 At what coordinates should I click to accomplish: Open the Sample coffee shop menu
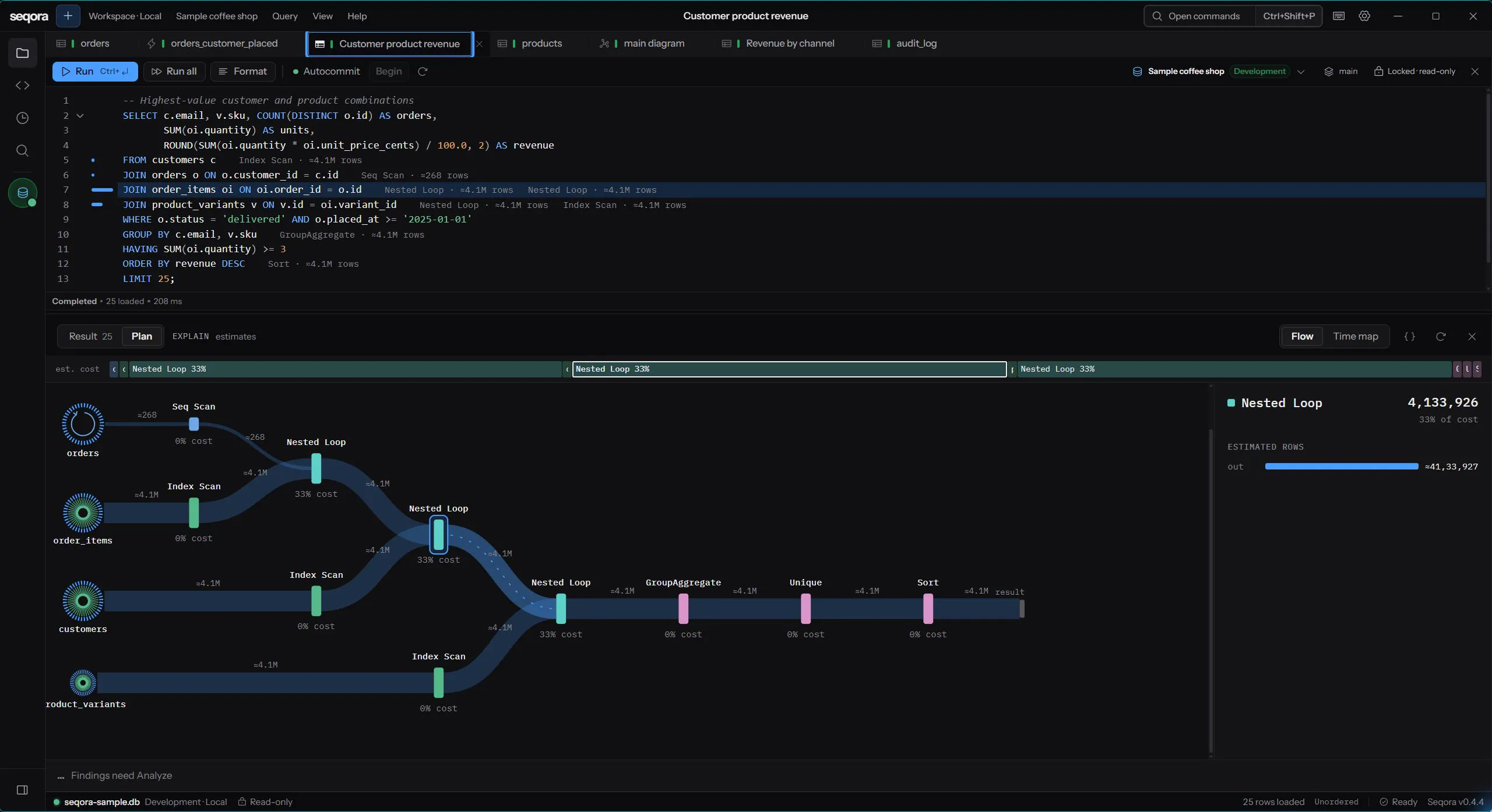(x=217, y=16)
